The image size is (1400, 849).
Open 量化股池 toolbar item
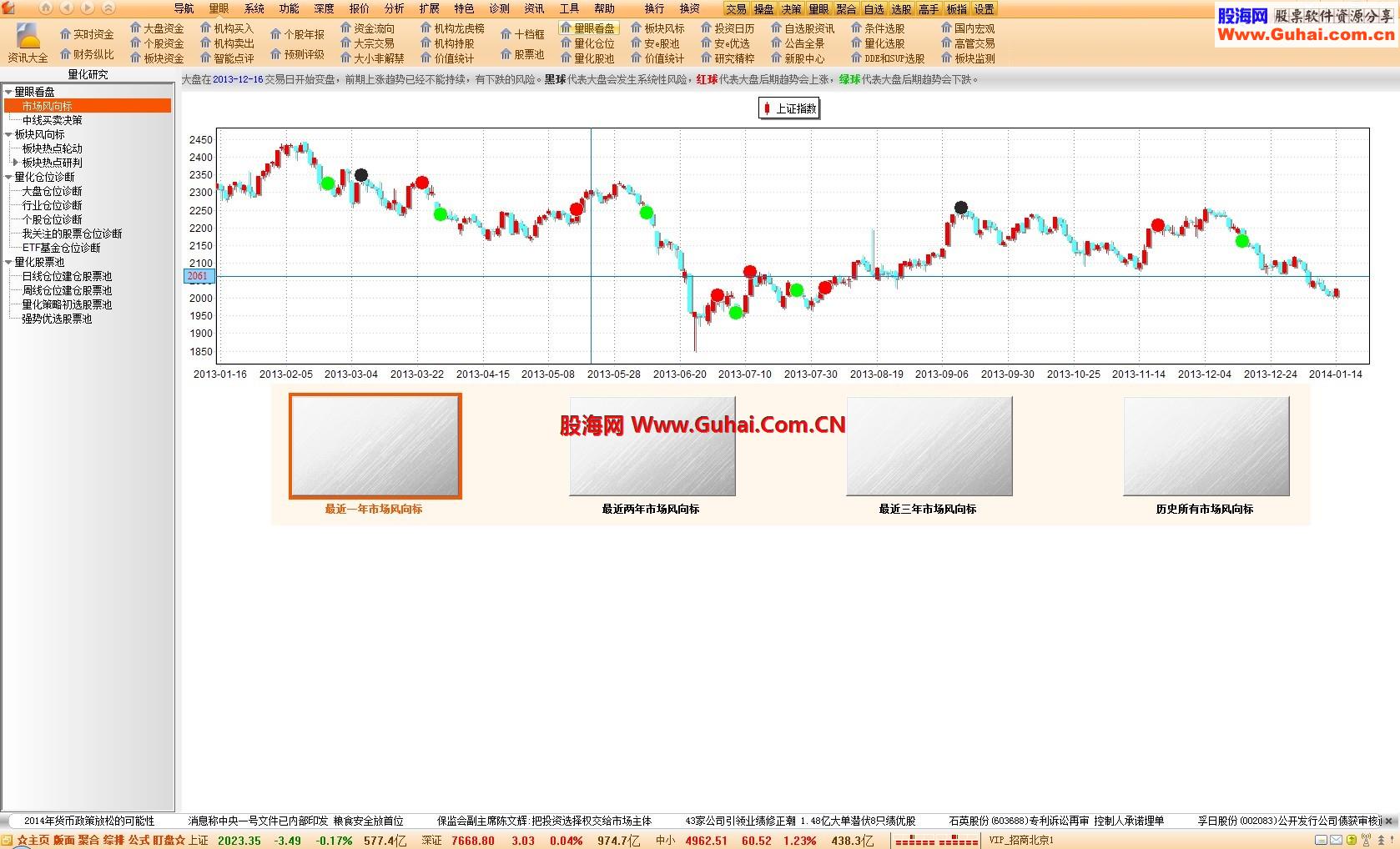(x=587, y=58)
